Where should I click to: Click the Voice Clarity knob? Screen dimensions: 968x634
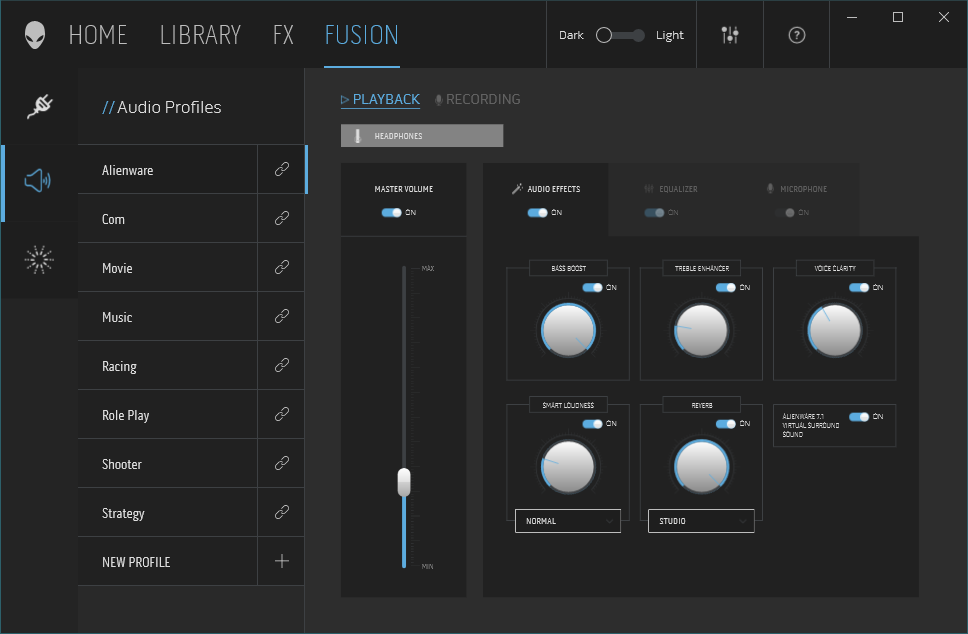835,330
